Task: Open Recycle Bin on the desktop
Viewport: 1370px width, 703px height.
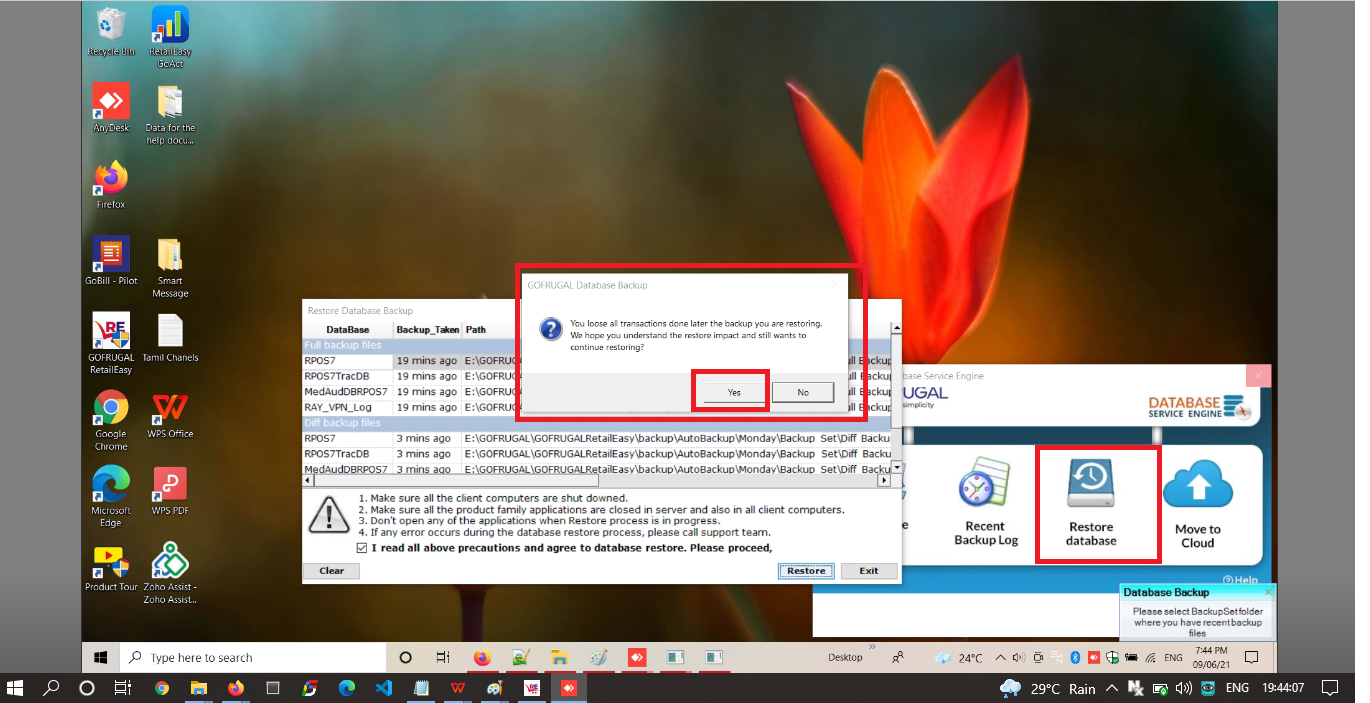Action: pos(111,32)
